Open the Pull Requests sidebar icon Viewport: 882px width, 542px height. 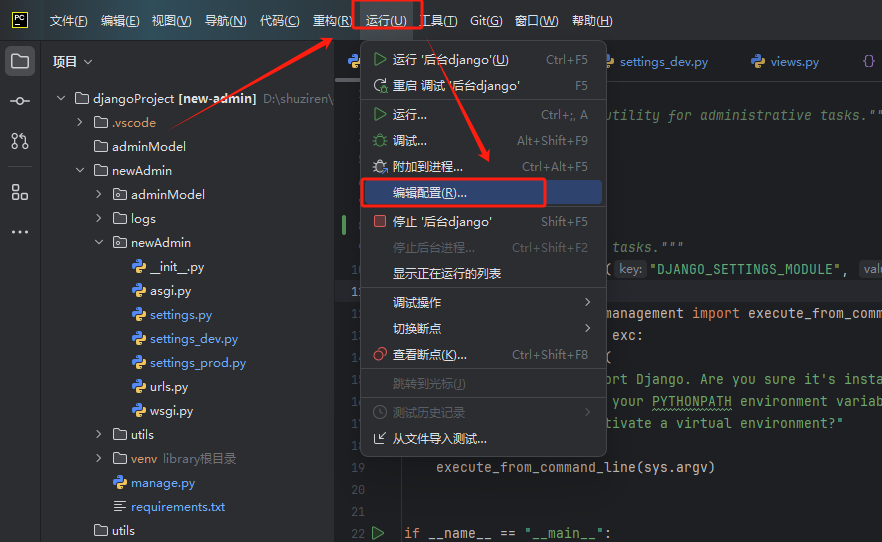(x=20, y=141)
